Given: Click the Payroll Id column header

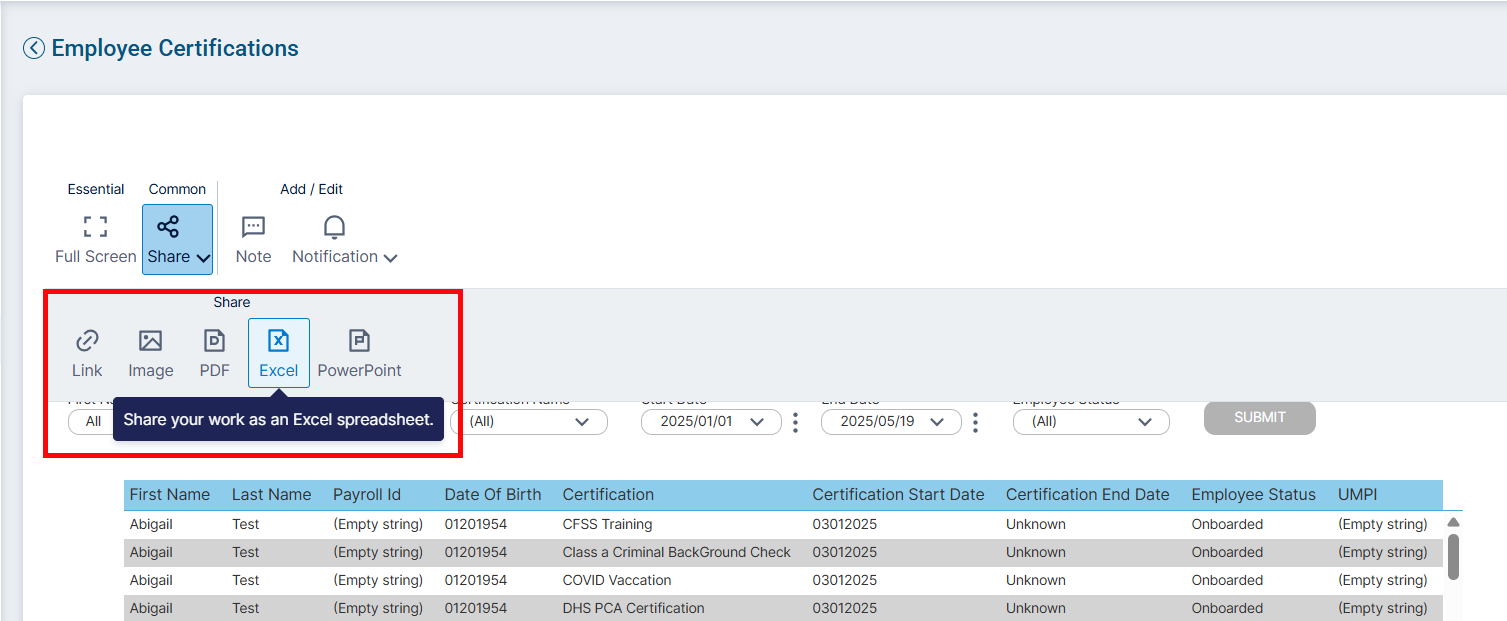Looking at the screenshot, I should [x=367, y=495].
